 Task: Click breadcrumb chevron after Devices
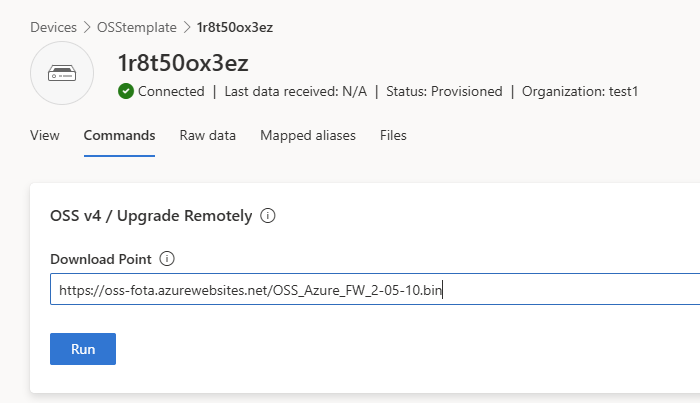click(x=86, y=27)
